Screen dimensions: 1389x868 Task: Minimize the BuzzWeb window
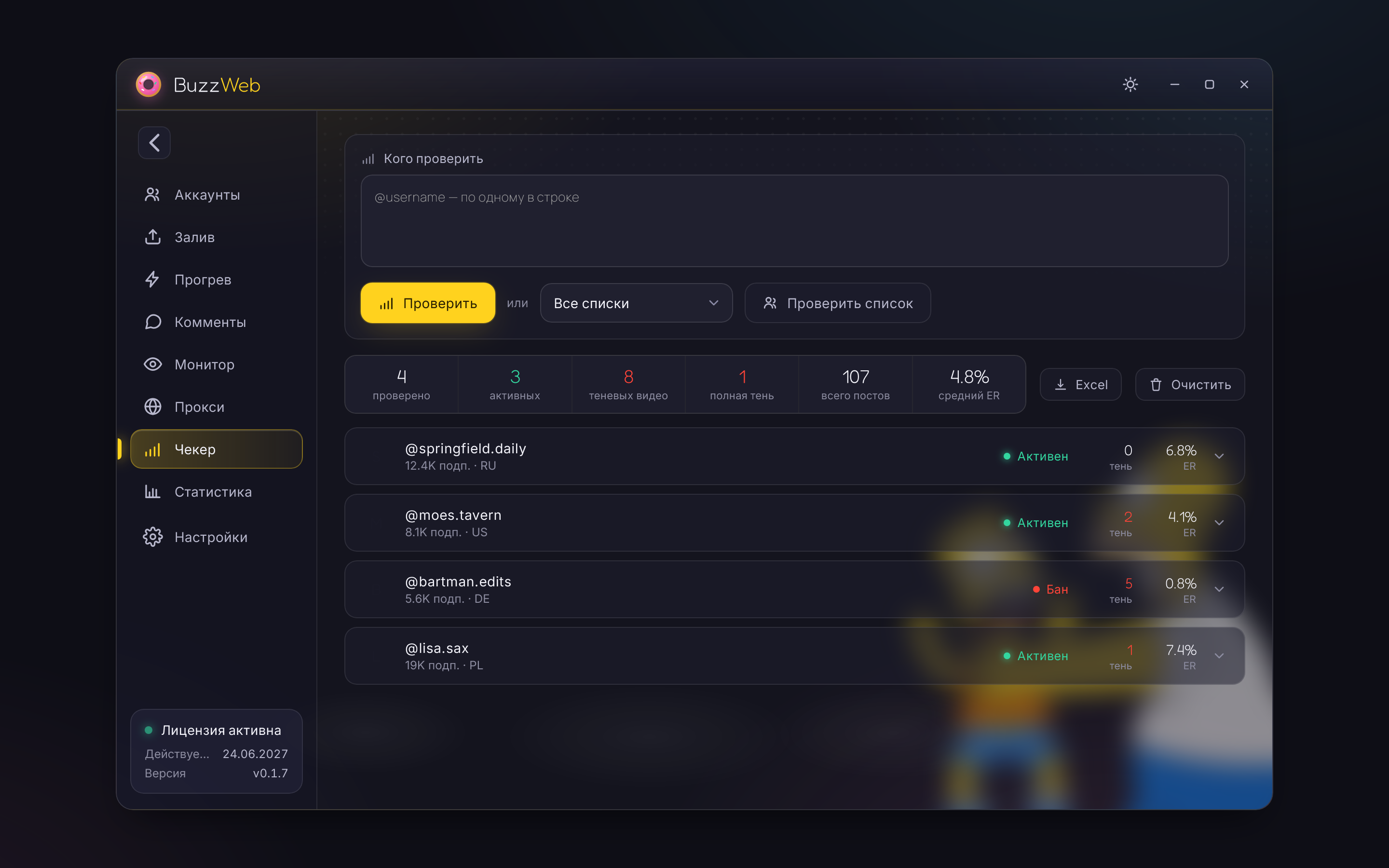(x=1174, y=84)
